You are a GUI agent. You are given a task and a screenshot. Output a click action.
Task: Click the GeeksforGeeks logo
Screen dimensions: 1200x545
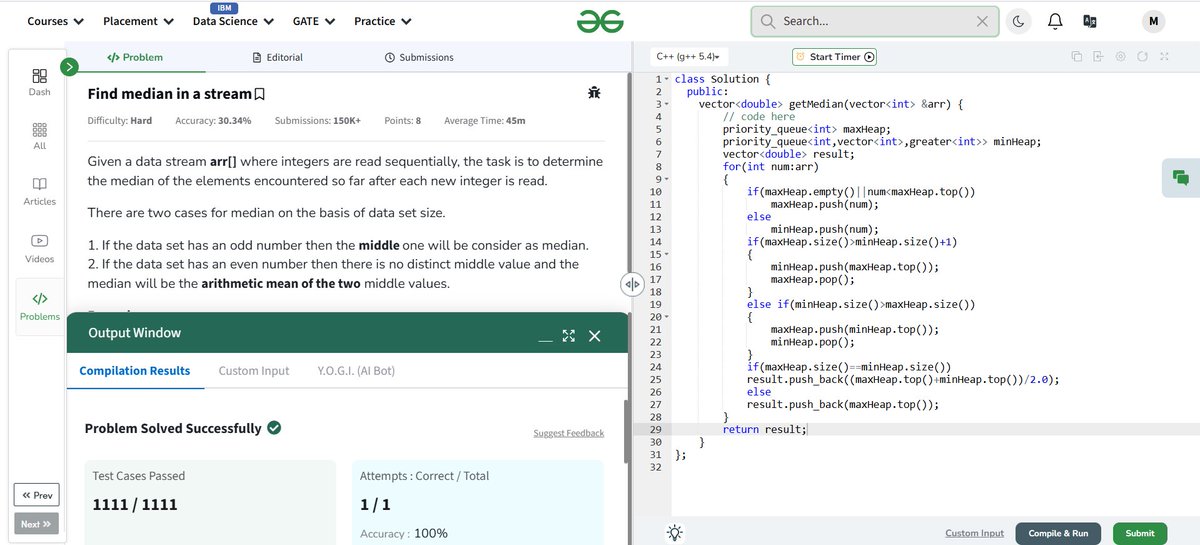click(x=599, y=21)
